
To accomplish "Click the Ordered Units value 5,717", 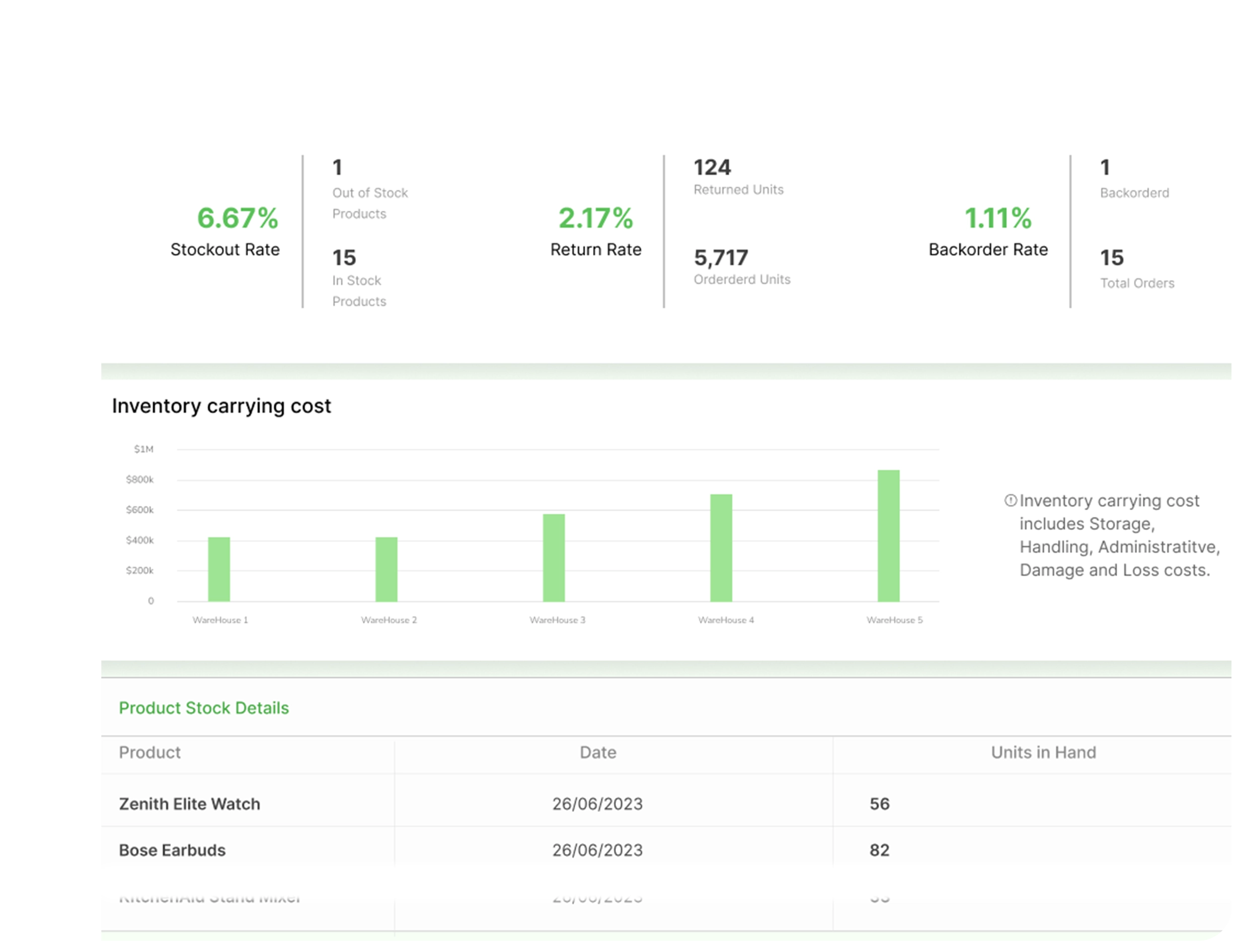I will coord(720,258).
